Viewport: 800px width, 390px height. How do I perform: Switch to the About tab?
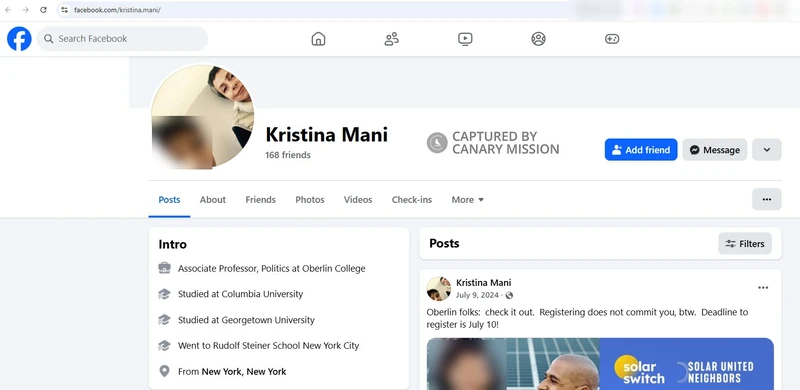pos(213,200)
